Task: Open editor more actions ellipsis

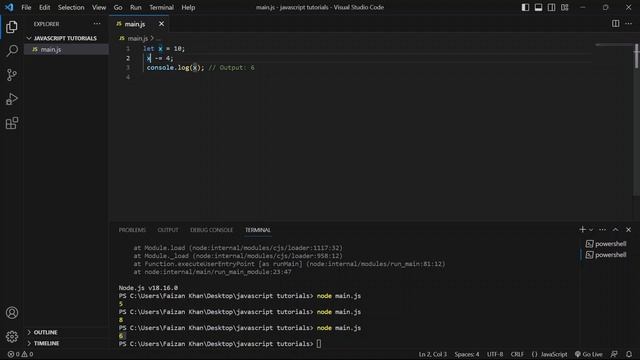Action: (629, 24)
